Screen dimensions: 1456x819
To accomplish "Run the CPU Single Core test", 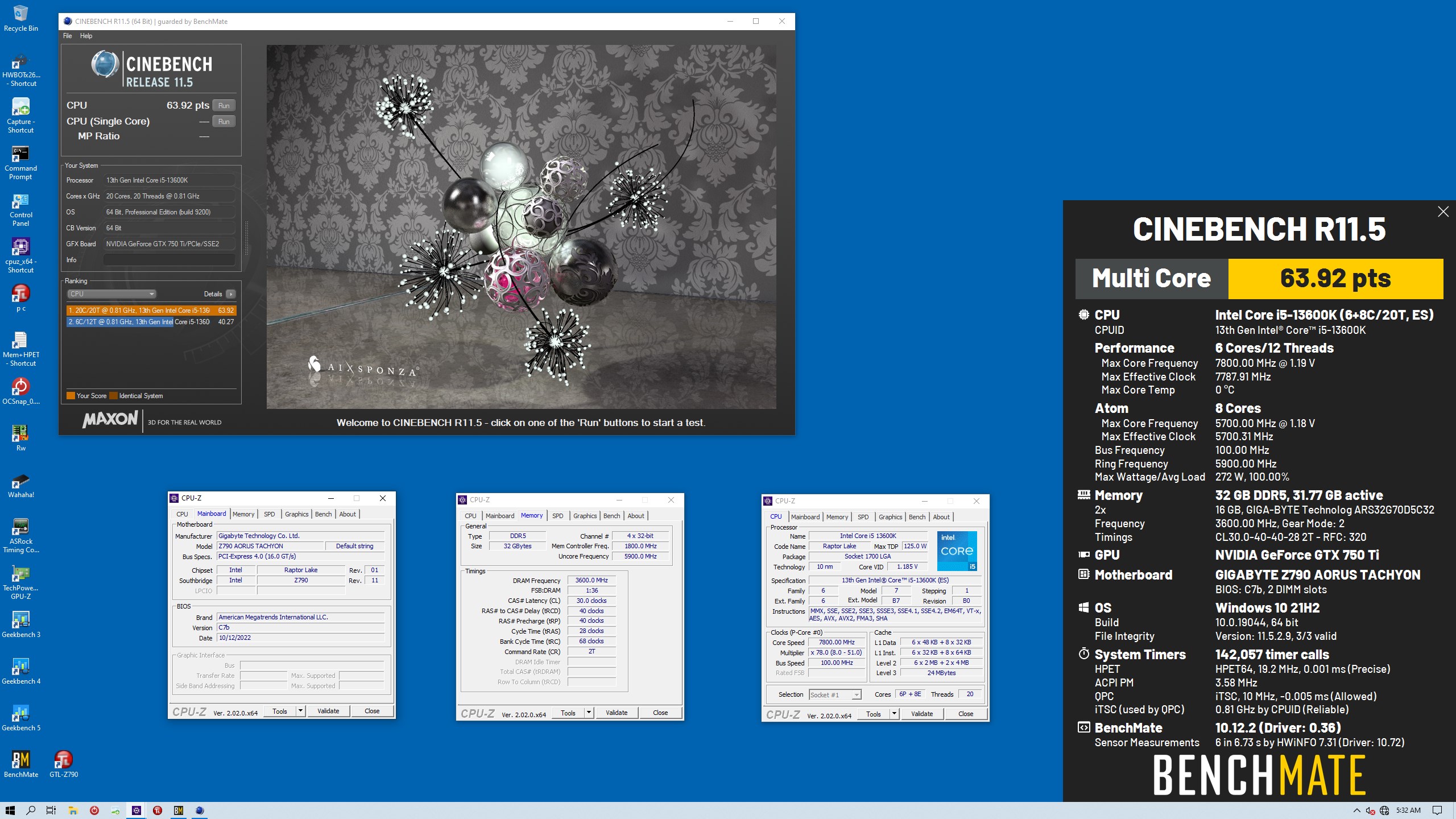I will (x=224, y=121).
